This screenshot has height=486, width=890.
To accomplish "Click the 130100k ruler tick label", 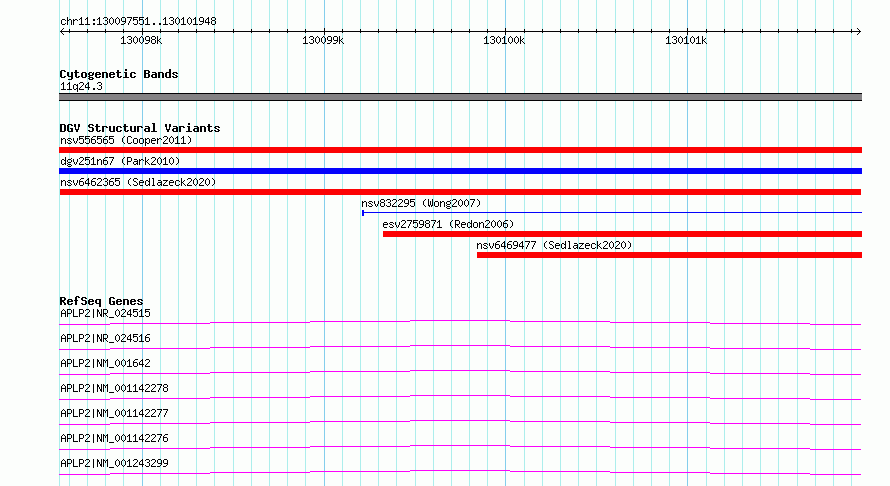I will pos(504,40).
